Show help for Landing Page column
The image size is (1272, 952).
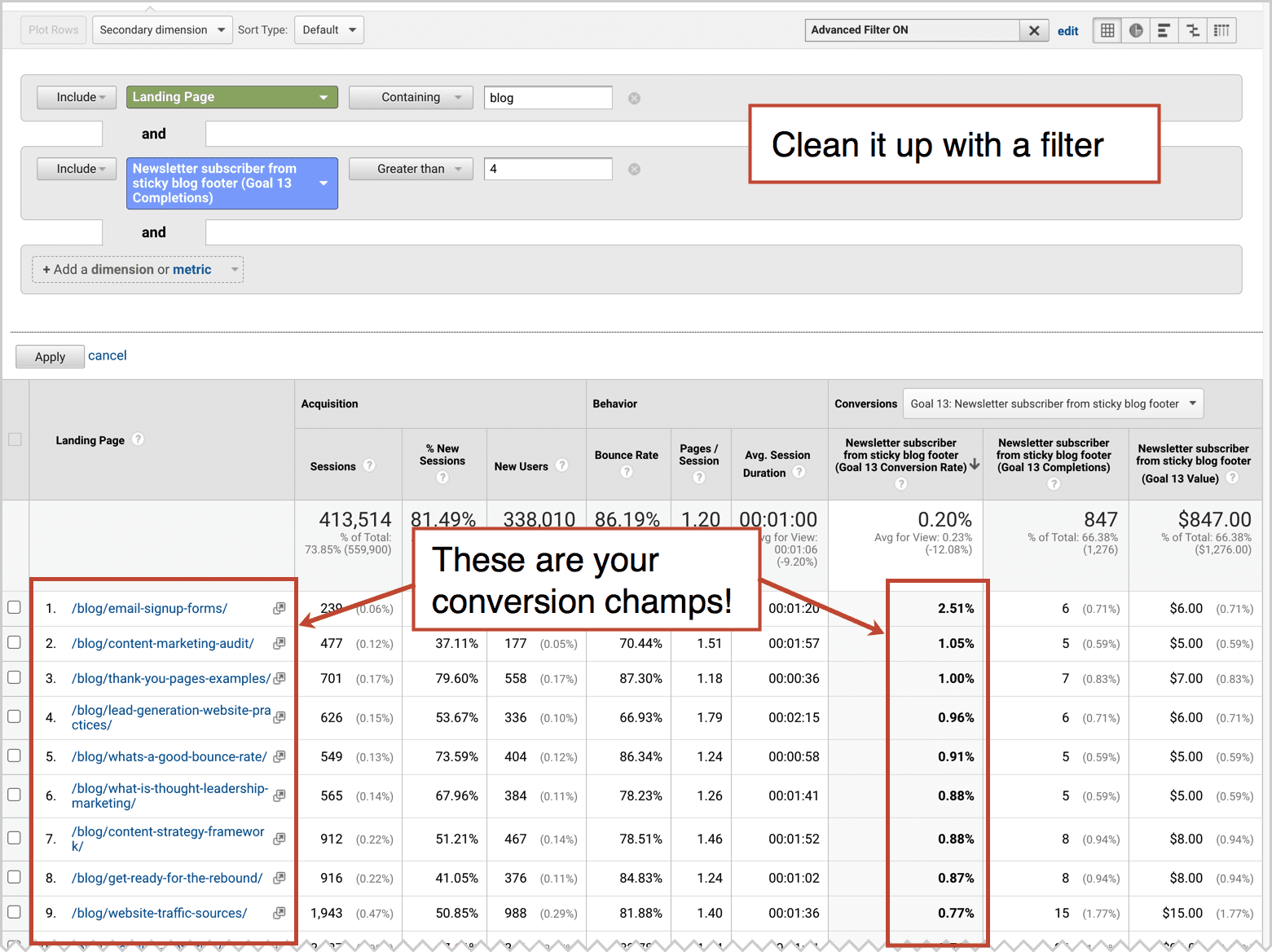point(139,439)
